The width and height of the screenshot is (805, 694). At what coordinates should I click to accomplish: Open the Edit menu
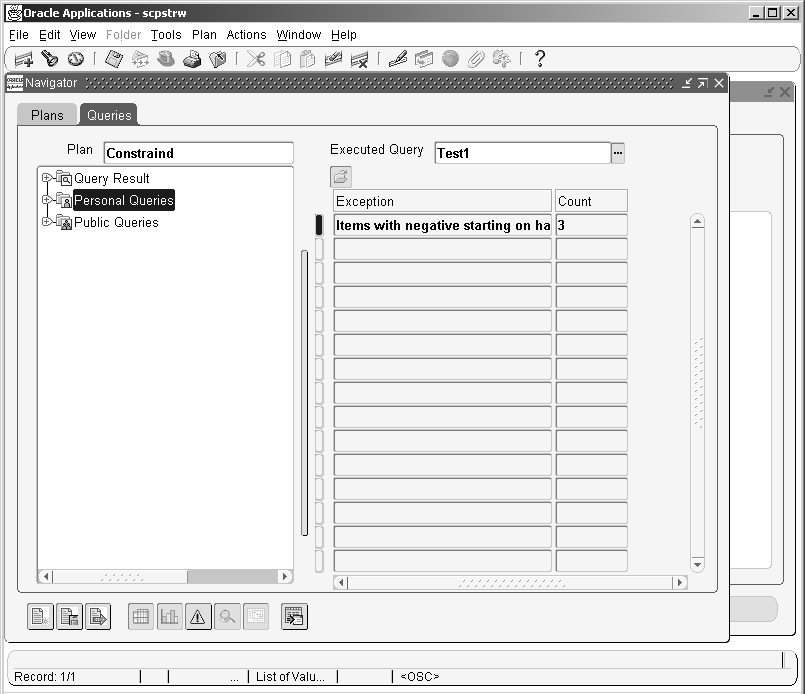(x=49, y=35)
